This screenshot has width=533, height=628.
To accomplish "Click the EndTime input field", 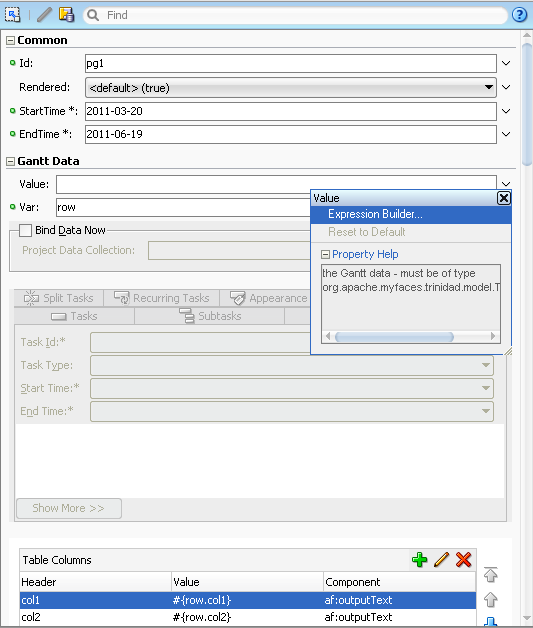I will tap(291, 134).
